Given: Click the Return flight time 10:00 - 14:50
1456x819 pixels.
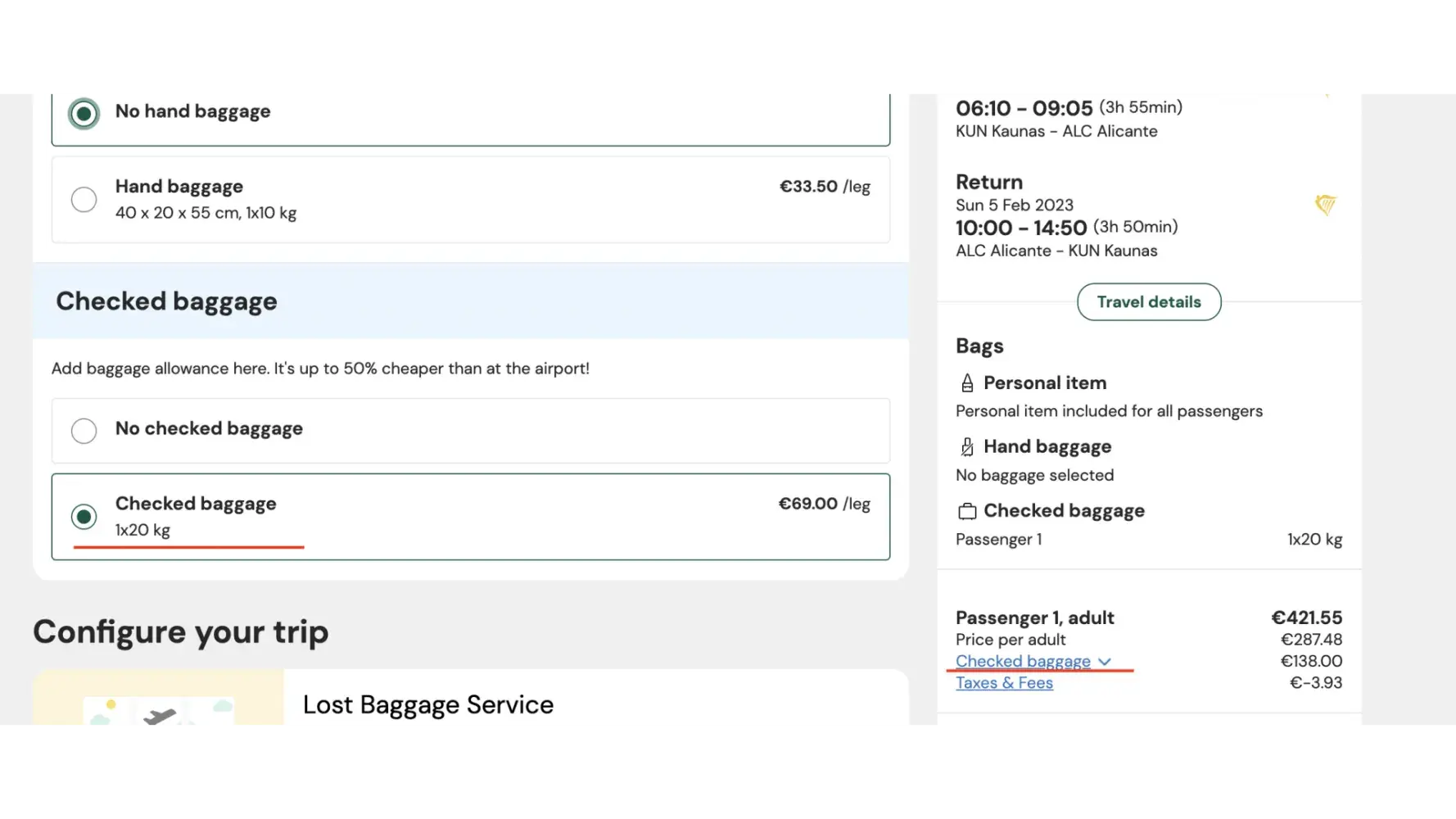Looking at the screenshot, I should 1020,228.
